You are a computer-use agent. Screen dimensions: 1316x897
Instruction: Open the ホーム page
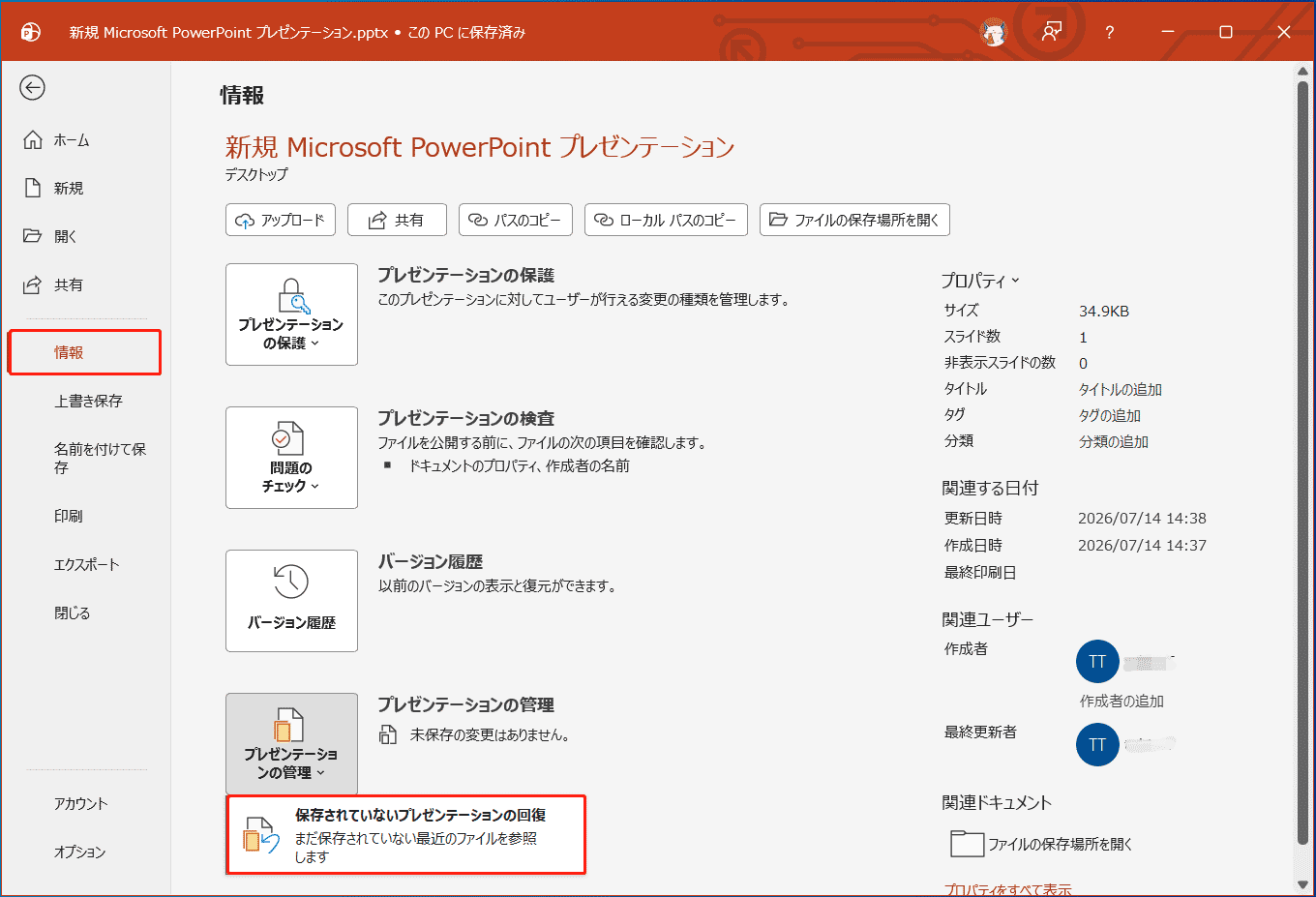(x=56, y=140)
